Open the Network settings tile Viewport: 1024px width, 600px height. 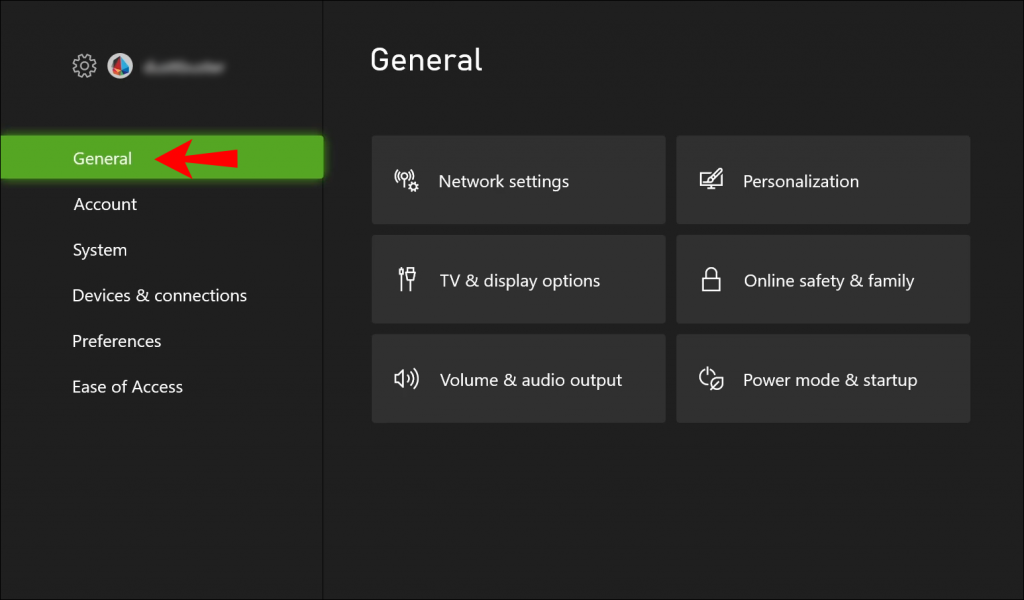pos(518,180)
